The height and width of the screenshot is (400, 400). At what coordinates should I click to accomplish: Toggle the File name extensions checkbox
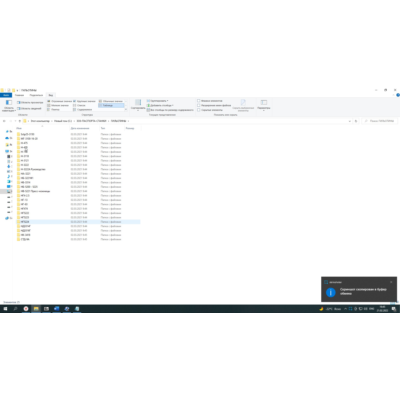[199, 105]
